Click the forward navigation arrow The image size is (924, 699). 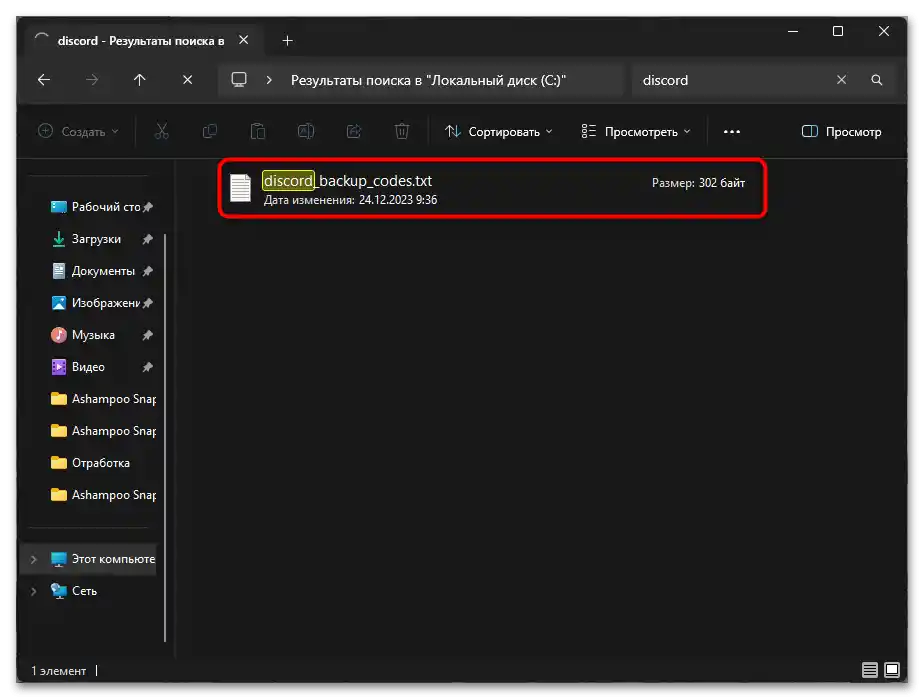(92, 80)
